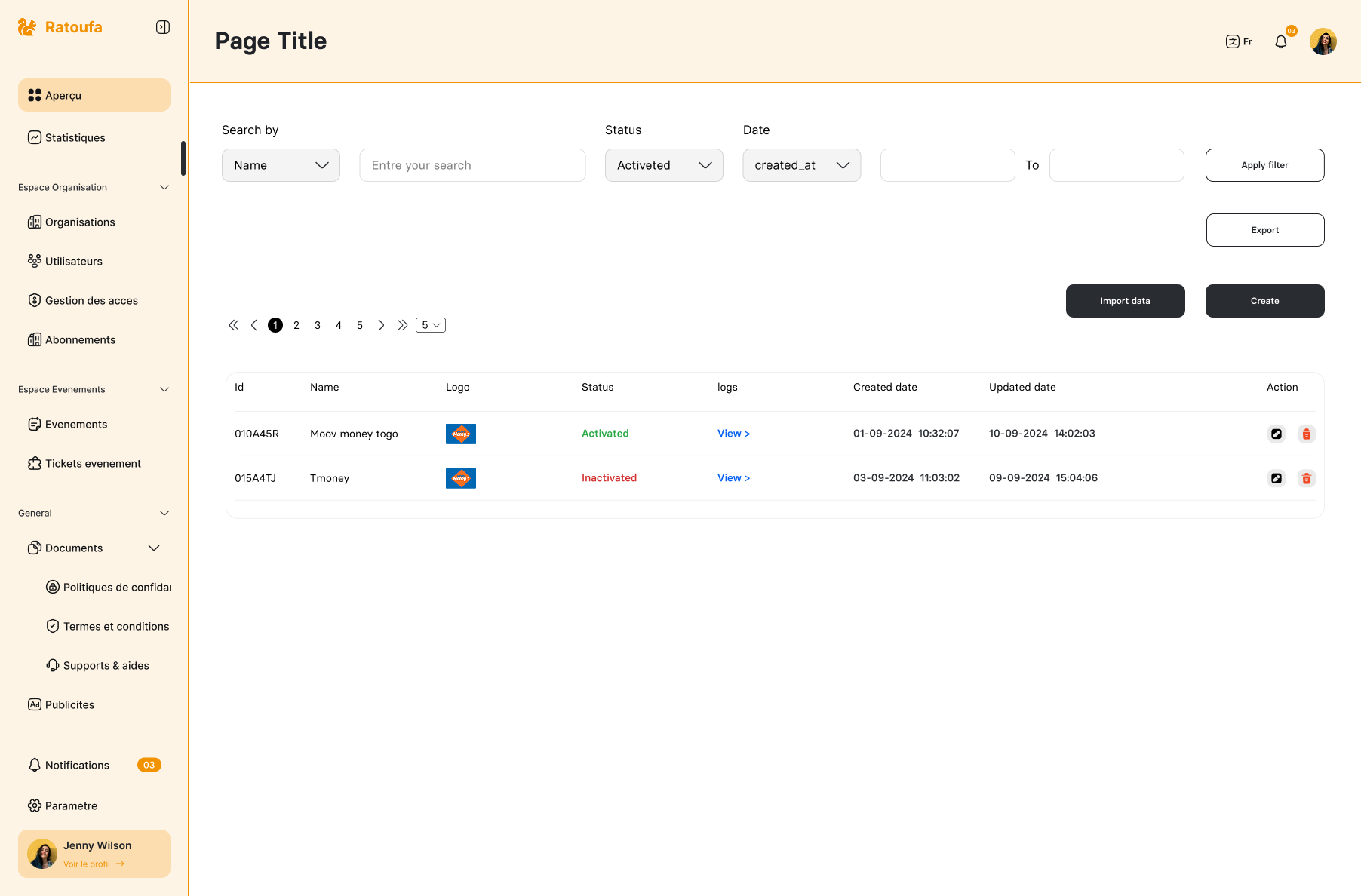This screenshot has height=896, width=1361.
Task: Click the Apply filter button
Action: [1264, 165]
